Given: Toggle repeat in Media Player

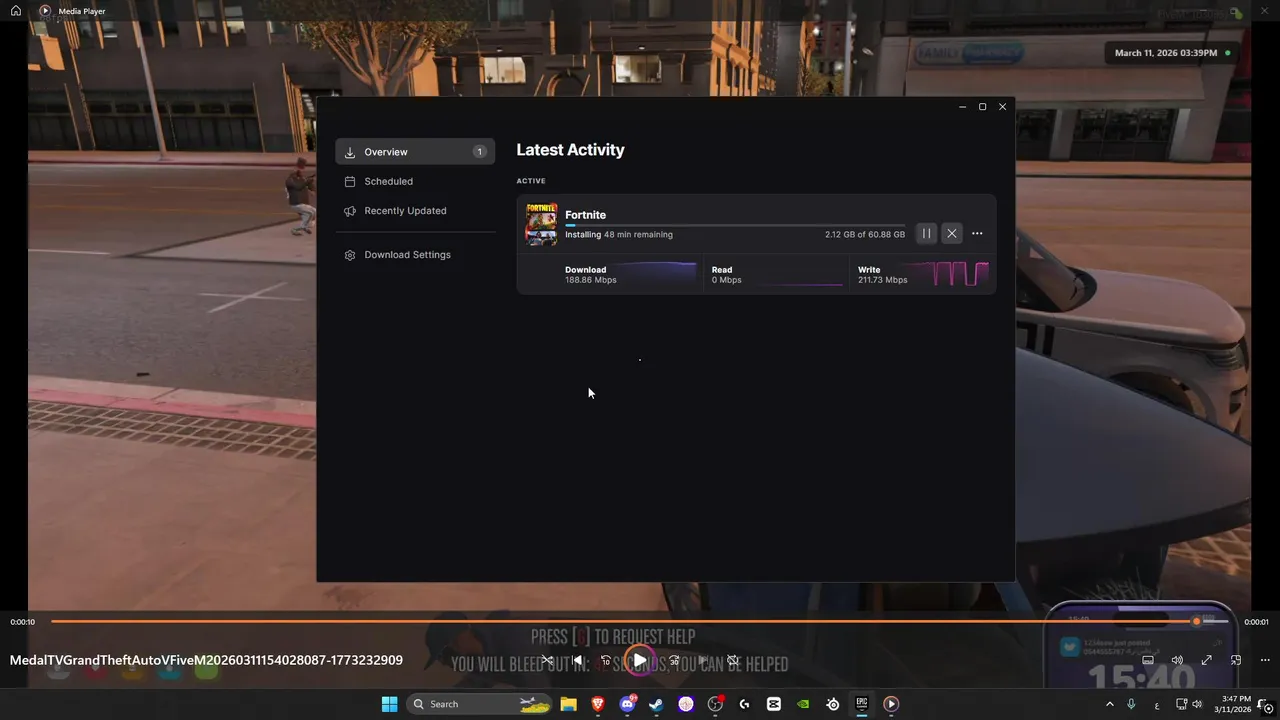Looking at the screenshot, I should pos(733,660).
